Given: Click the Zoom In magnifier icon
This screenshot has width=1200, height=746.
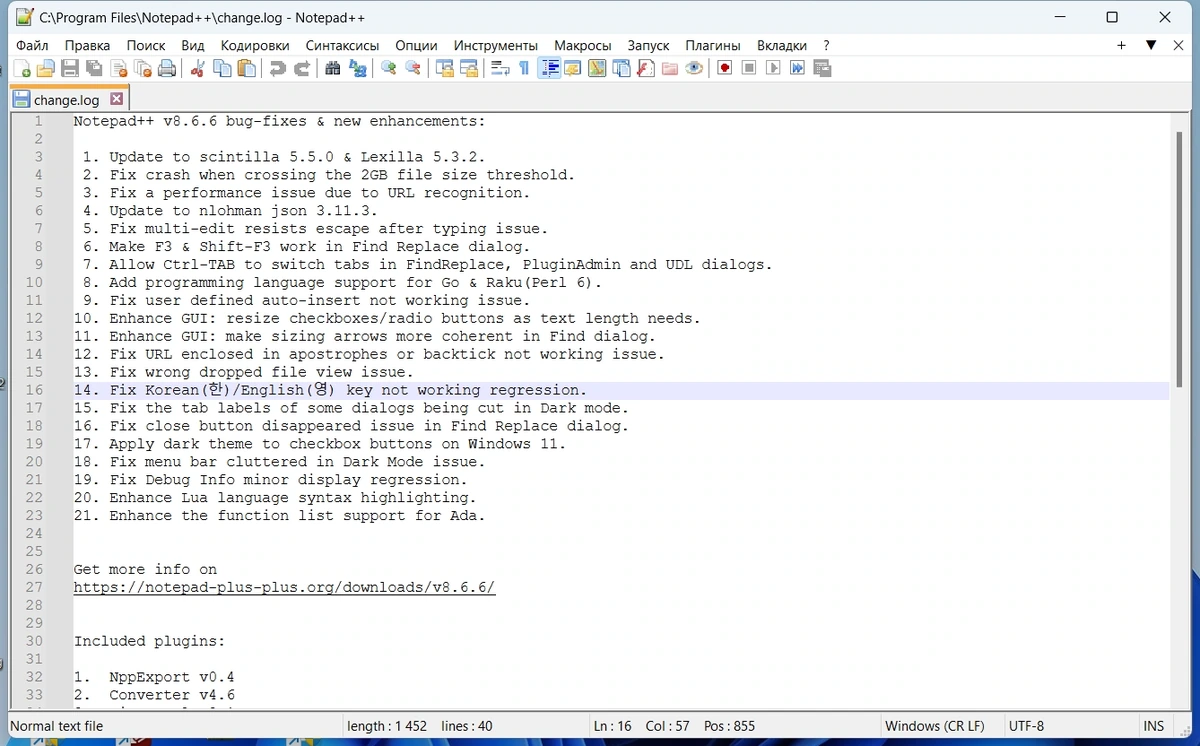Looking at the screenshot, I should tap(388, 68).
